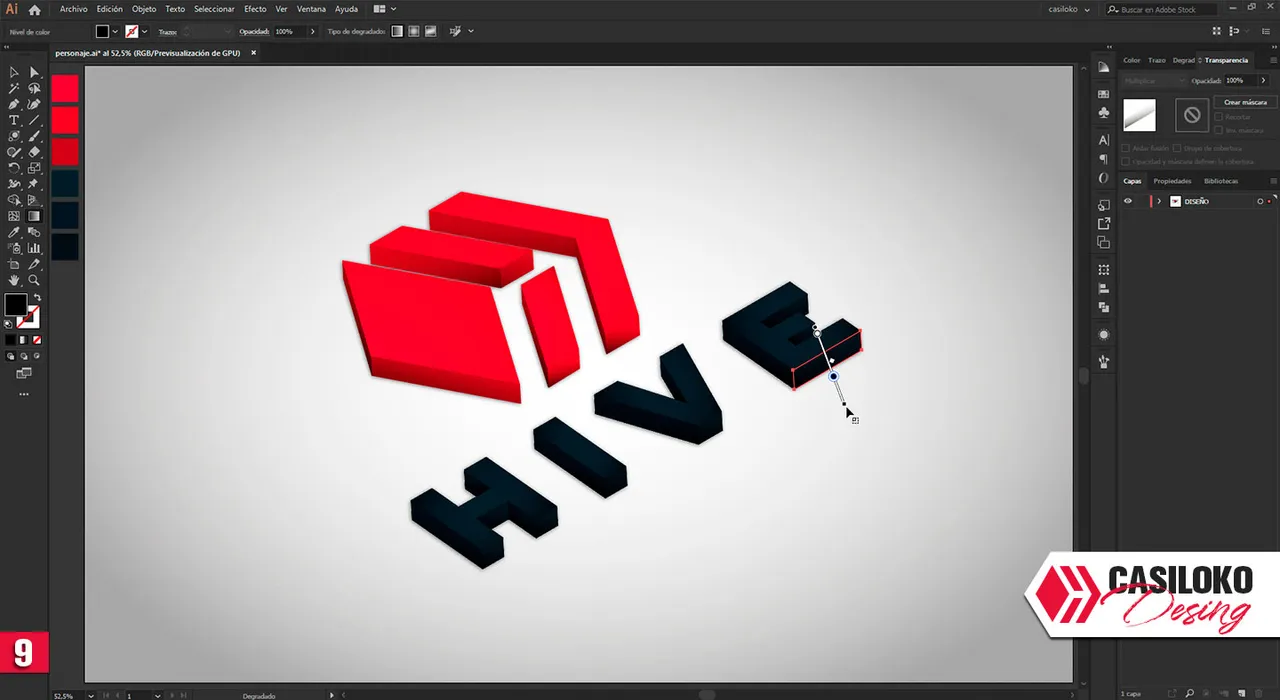Select the Paintbrush tool
The width and height of the screenshot is (1280, 700).
click(34, 136)
